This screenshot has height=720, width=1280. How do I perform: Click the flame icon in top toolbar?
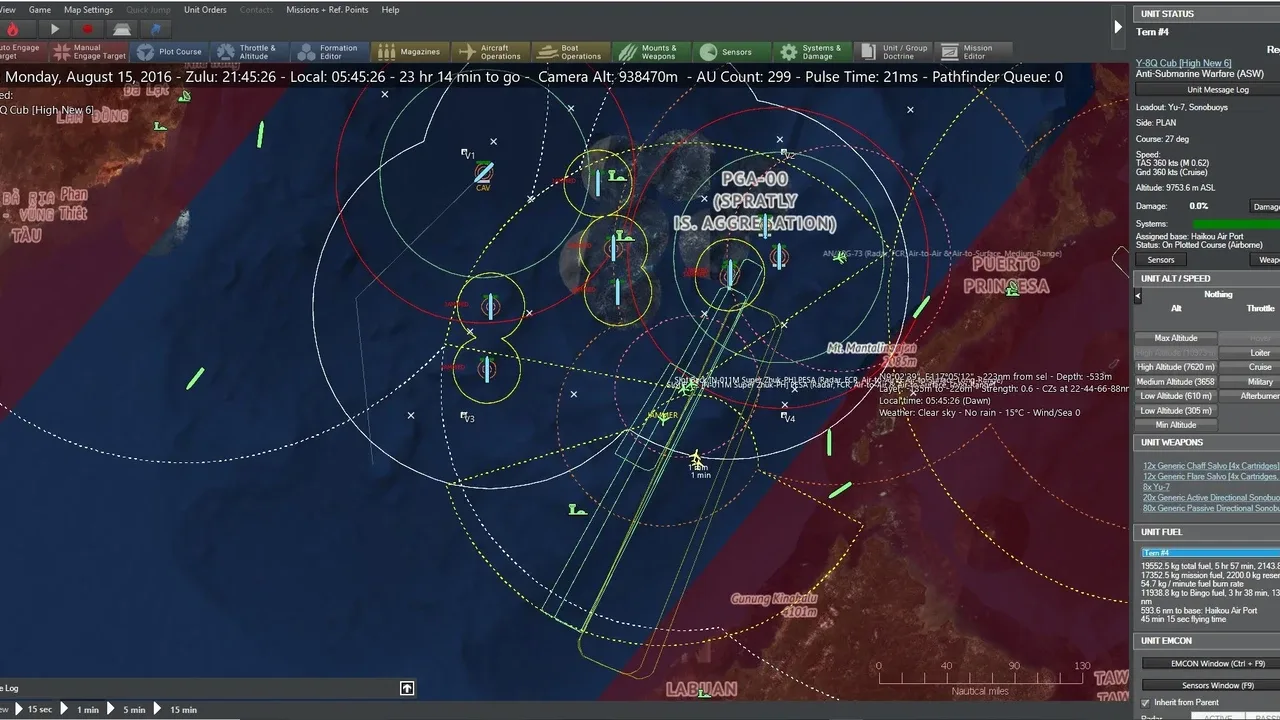click(13, 30)
